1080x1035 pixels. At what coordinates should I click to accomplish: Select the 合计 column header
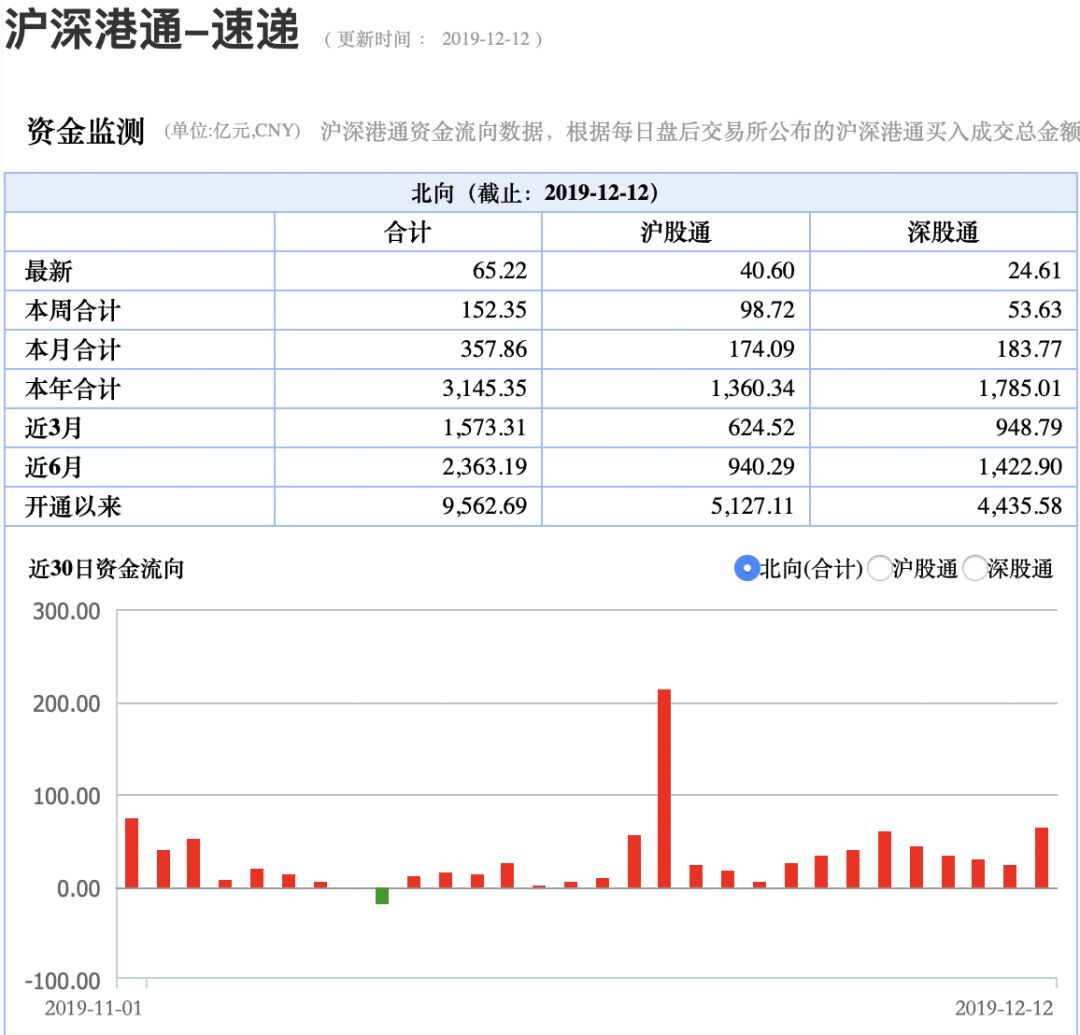[x=407, y=232]
